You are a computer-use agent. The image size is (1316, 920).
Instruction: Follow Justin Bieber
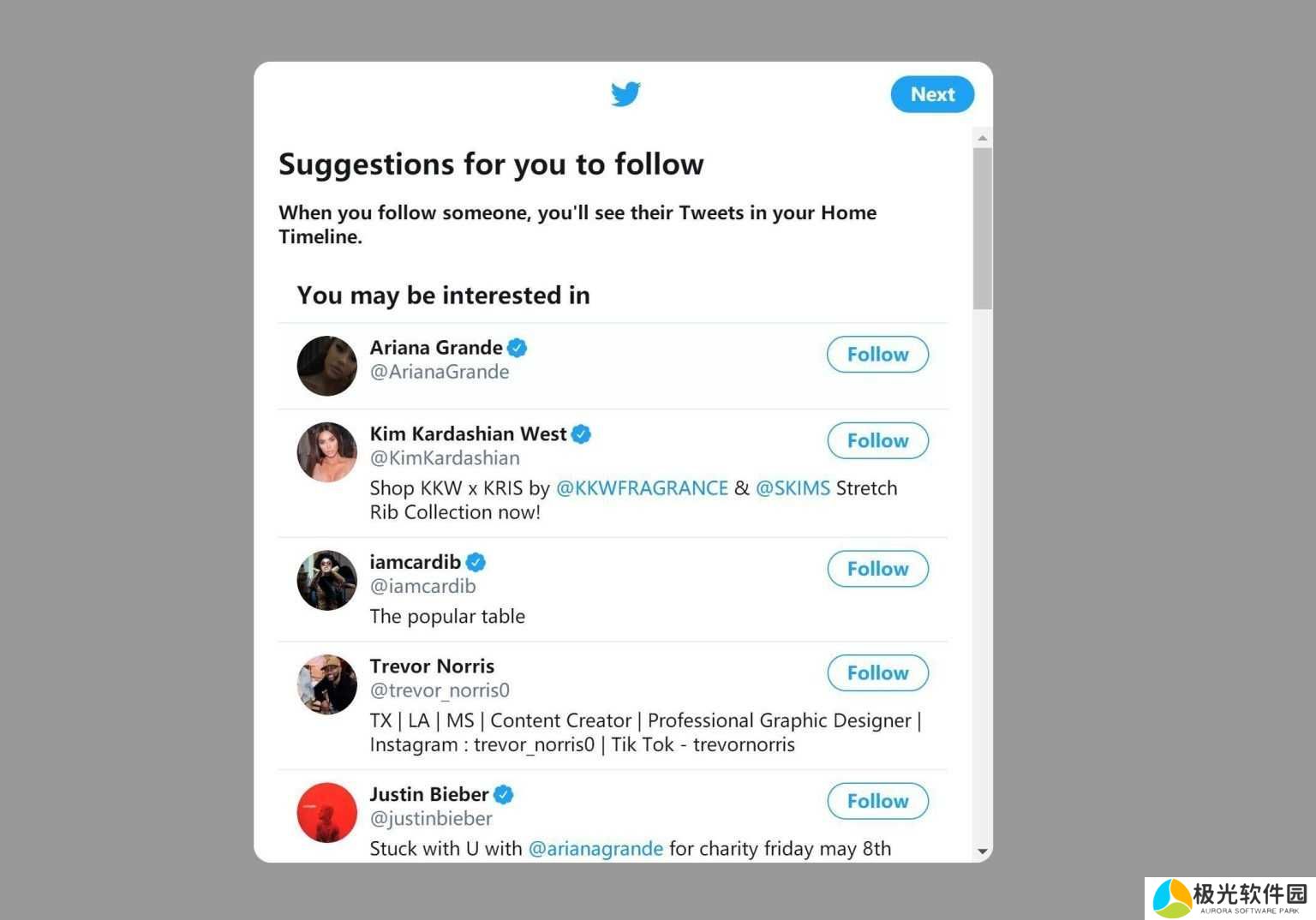(x=877, y=801)
